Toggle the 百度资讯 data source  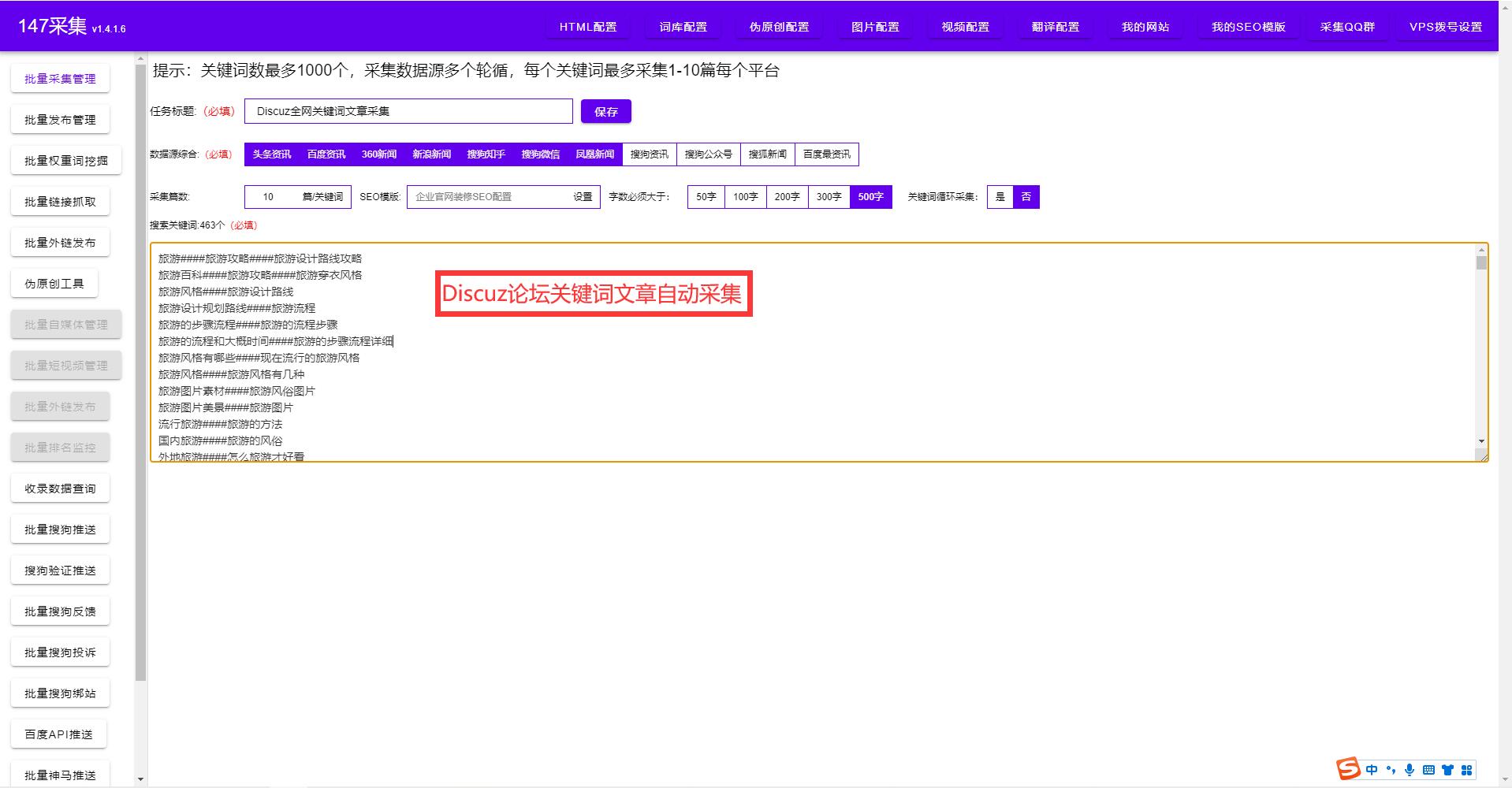click(x=326, y=154)
